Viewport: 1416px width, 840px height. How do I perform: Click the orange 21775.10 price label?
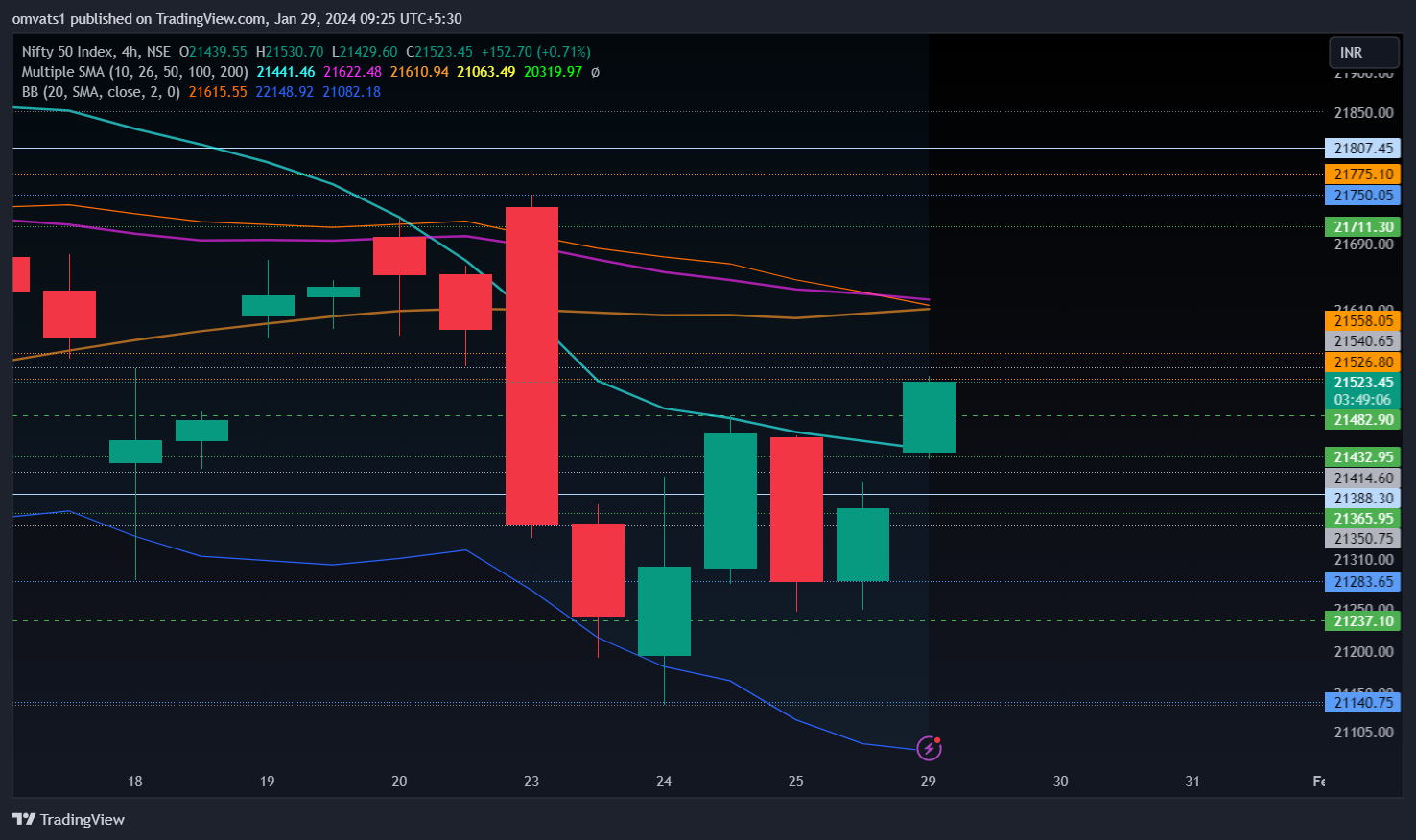[x=1363, y=175]
